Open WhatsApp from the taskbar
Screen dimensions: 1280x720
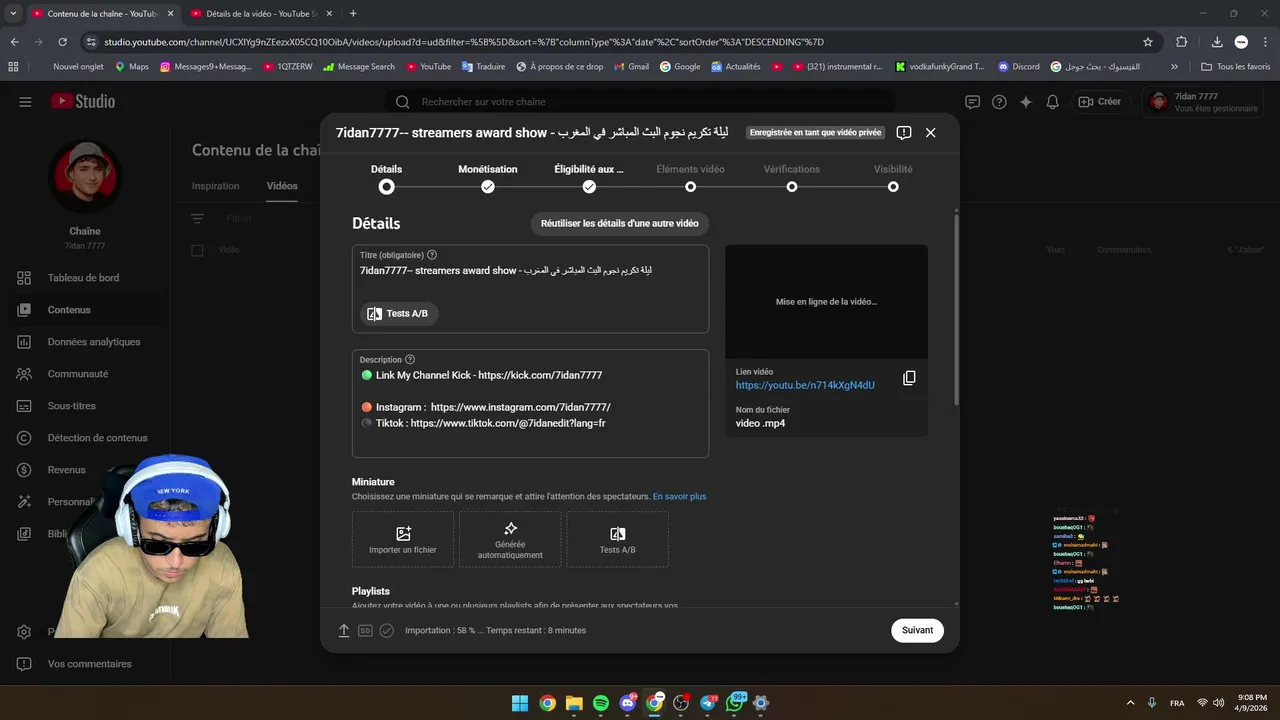735,703
